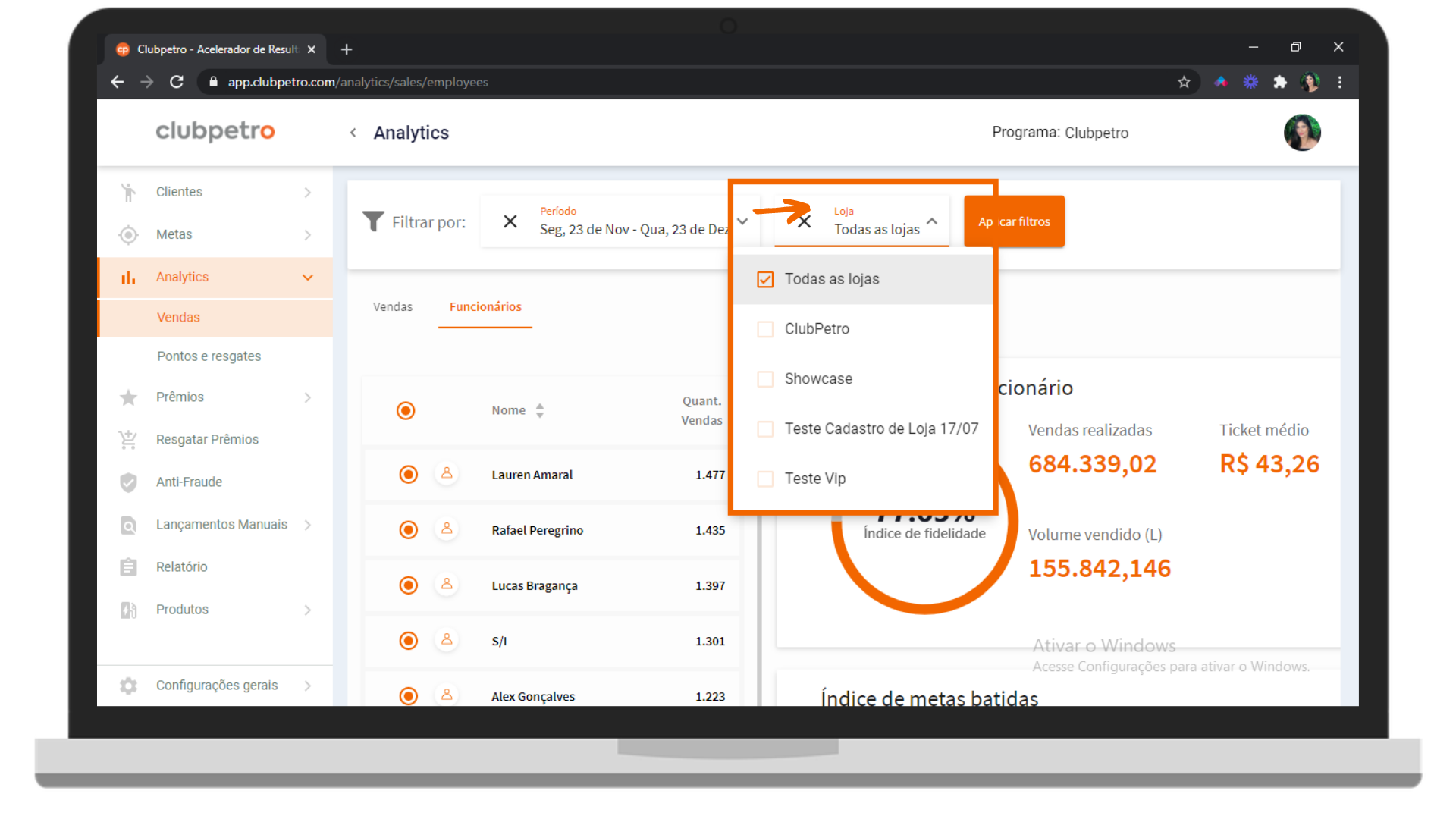This screenshot has height=819, width=1456.
Task: Click the user profile avatar photo
Action: 1302,133
